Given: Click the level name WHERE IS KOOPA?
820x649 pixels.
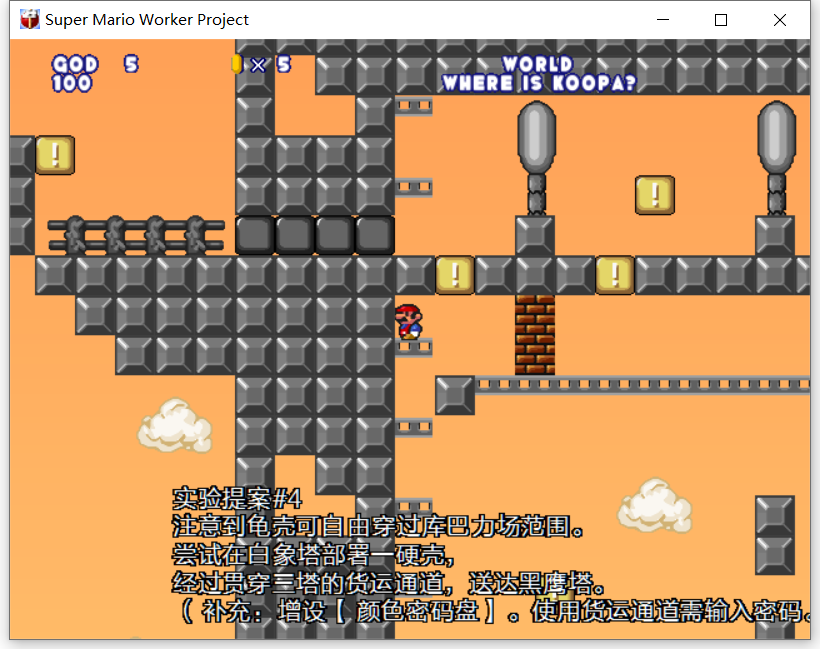Looking at the screenshot, I should 539,83.
